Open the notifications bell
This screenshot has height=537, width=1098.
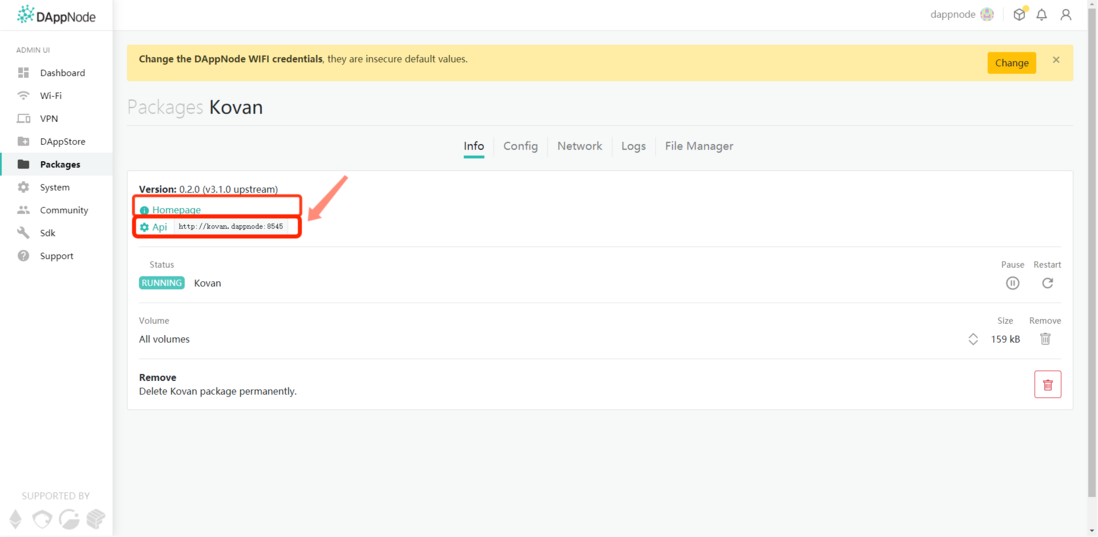coord(1042,15)
